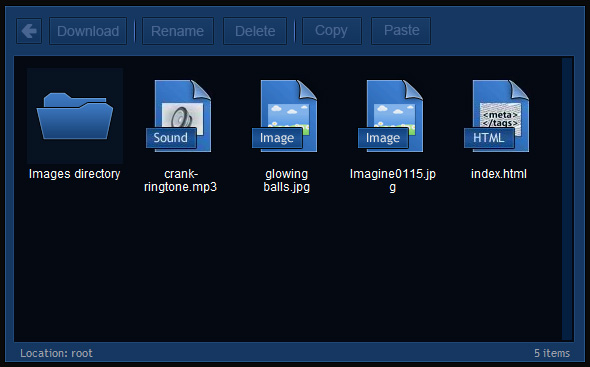Click the "glowing balls.jpg" file name
The width and height of the screenshot is (590, 367).
287,180
